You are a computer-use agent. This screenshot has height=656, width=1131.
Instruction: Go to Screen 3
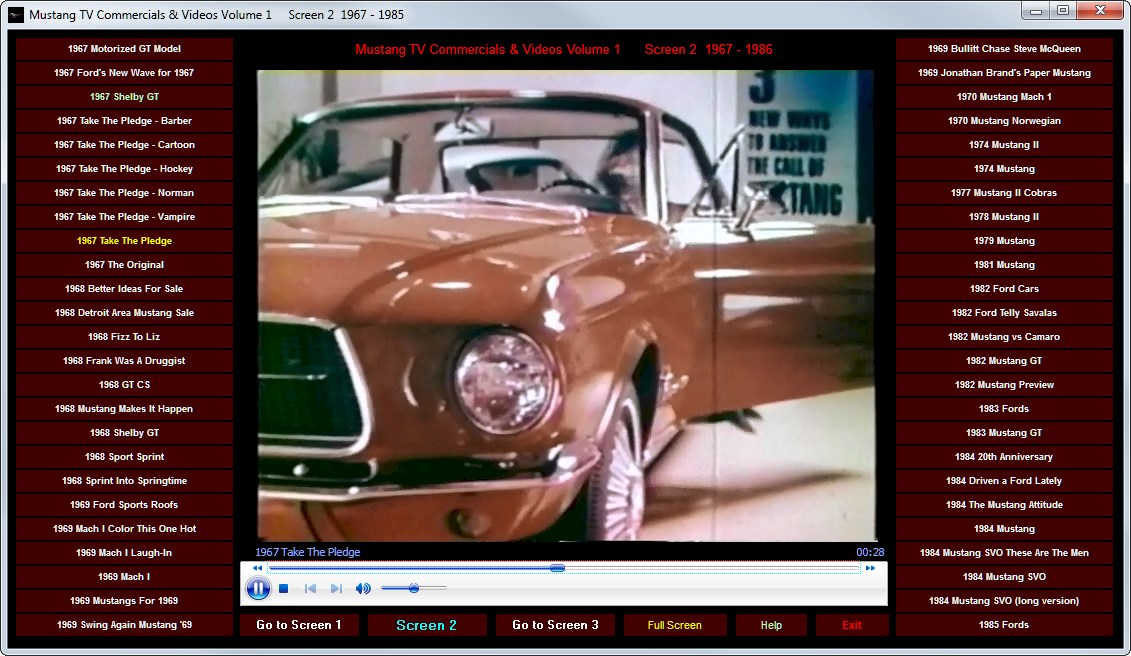point(555,625)
